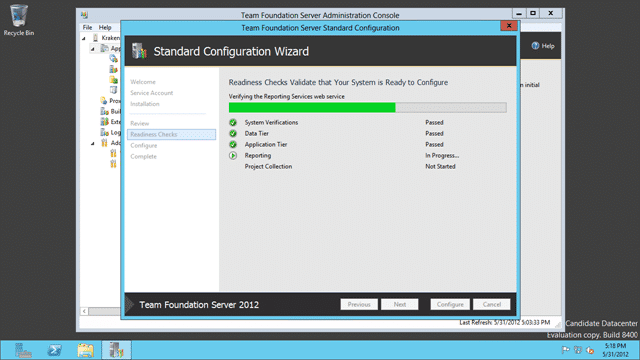Click the green check icon beside Application Tier
Viewport: 640px width, 360px height.
pyautogui.click(x=233, y=144)
